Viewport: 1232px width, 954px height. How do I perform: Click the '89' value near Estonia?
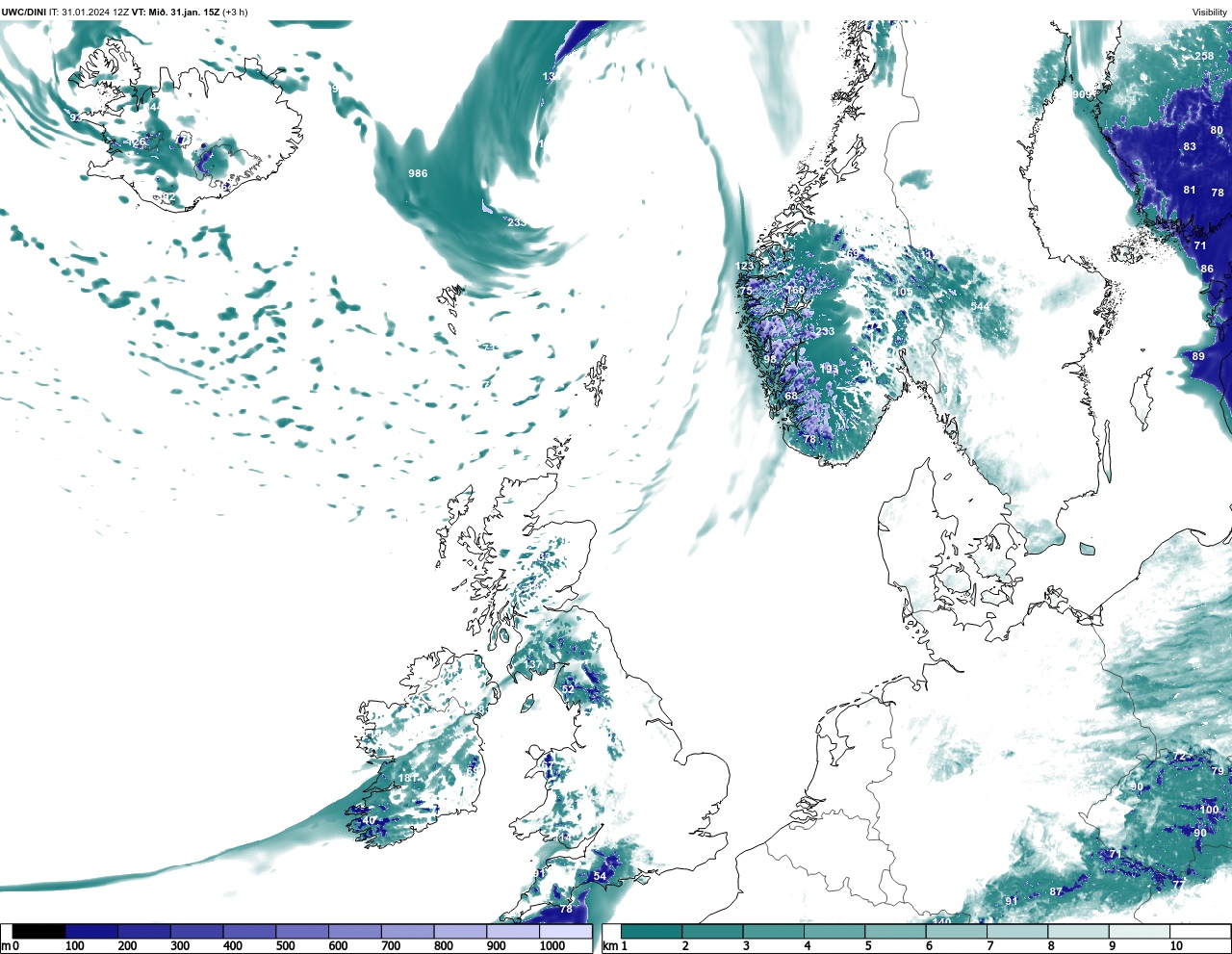(x=1198, y=356)
